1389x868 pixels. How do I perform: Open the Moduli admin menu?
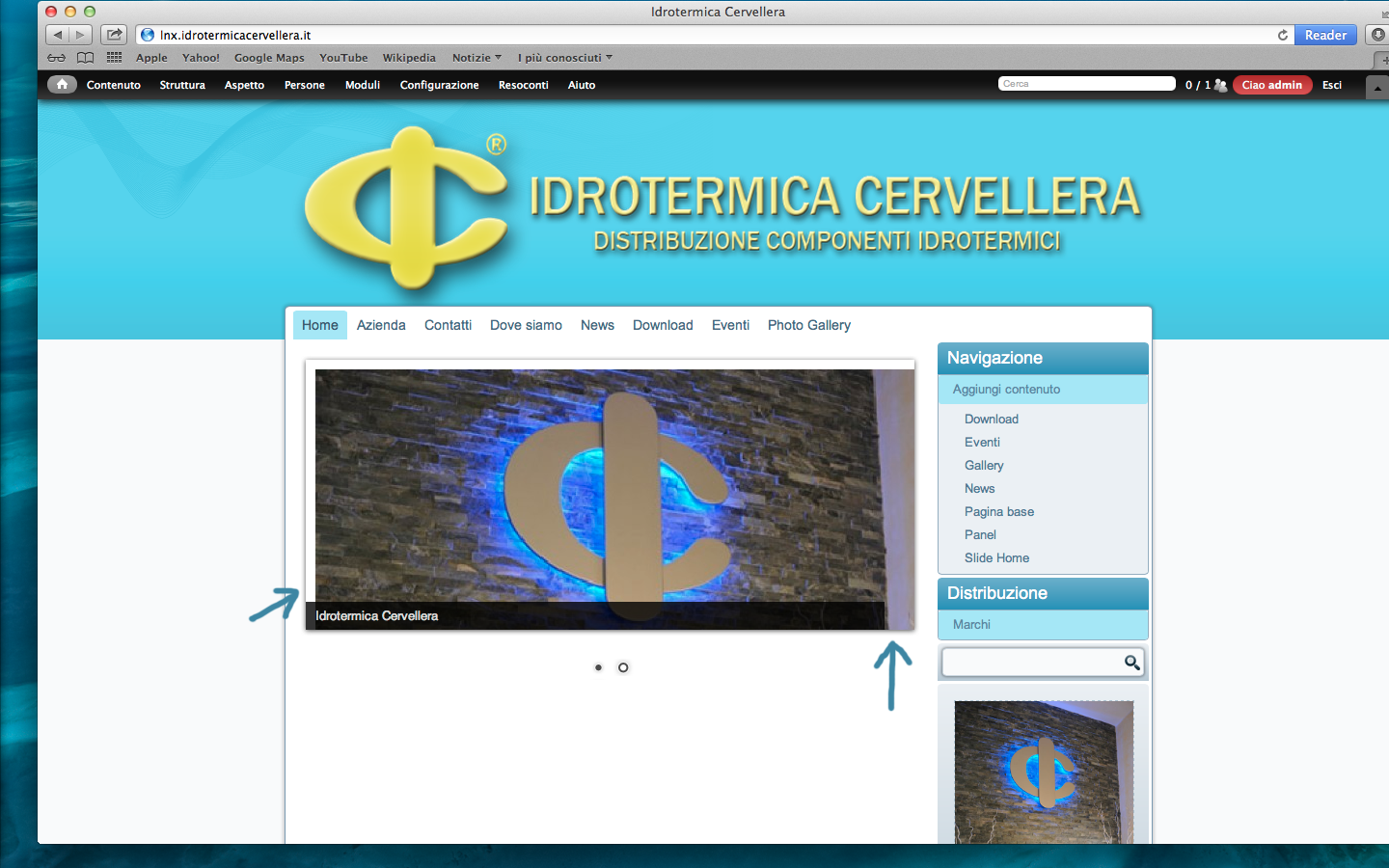(x=363, y=85)
